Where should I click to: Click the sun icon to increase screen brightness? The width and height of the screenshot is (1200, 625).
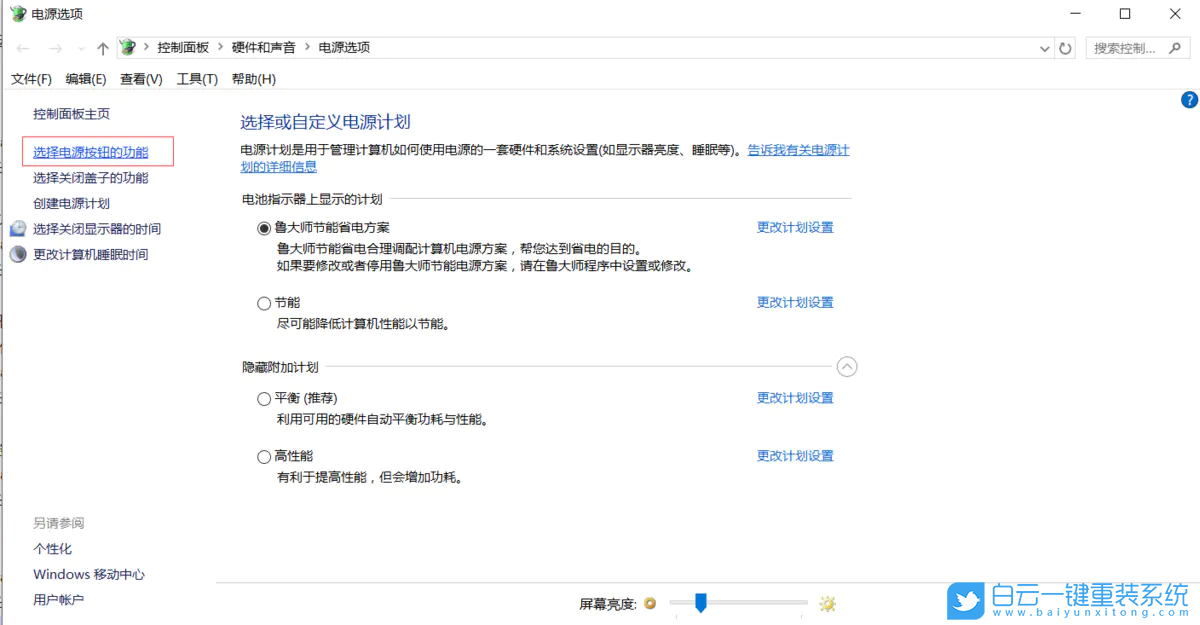[827, 603]
